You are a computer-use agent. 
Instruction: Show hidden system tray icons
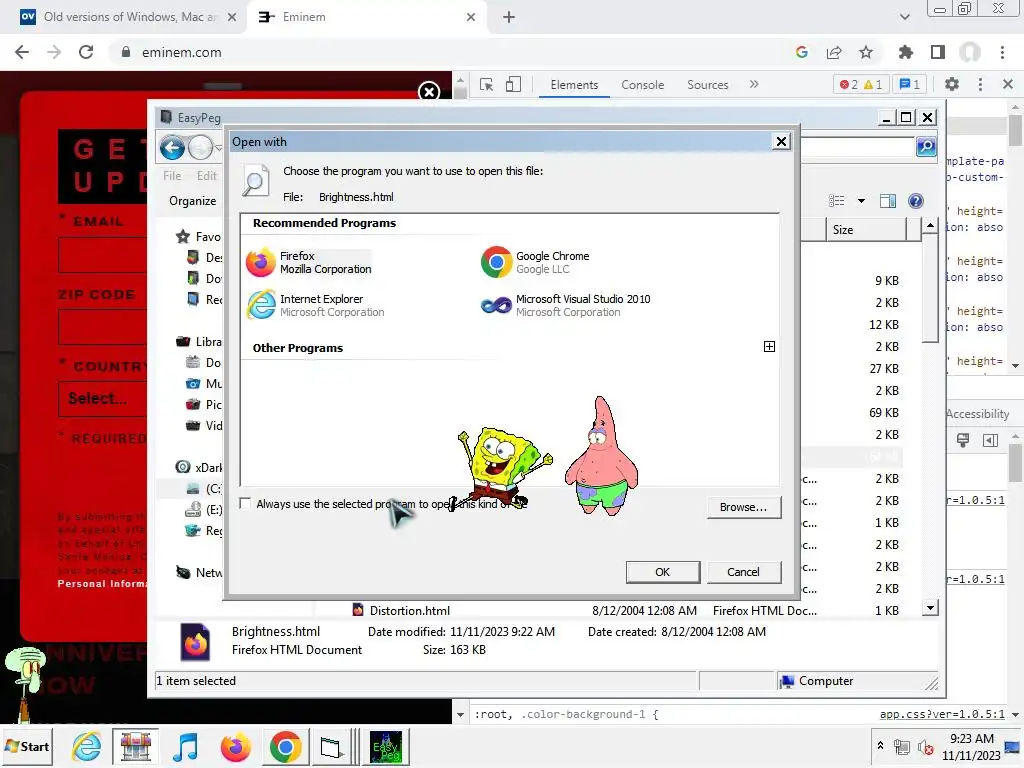(x=880, y=745)
